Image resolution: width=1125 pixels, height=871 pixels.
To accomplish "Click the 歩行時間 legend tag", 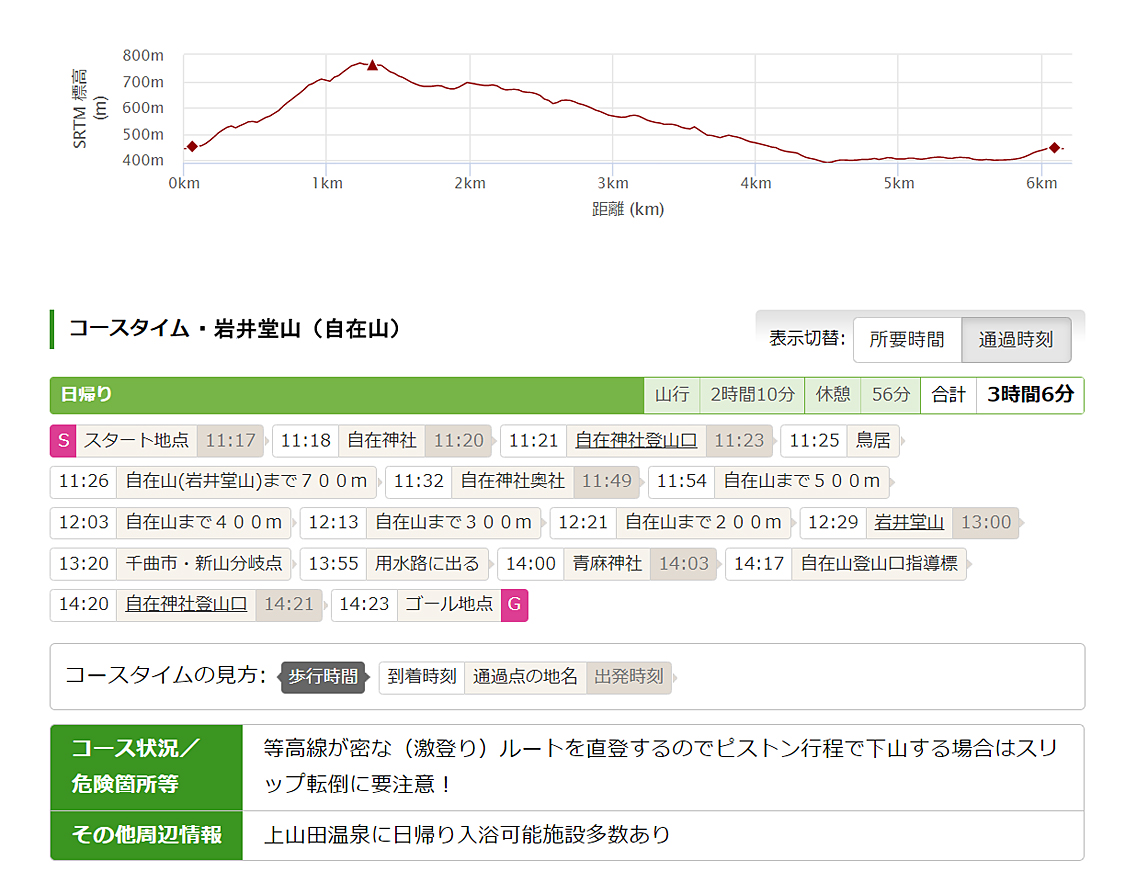I will tap(322, 677).
